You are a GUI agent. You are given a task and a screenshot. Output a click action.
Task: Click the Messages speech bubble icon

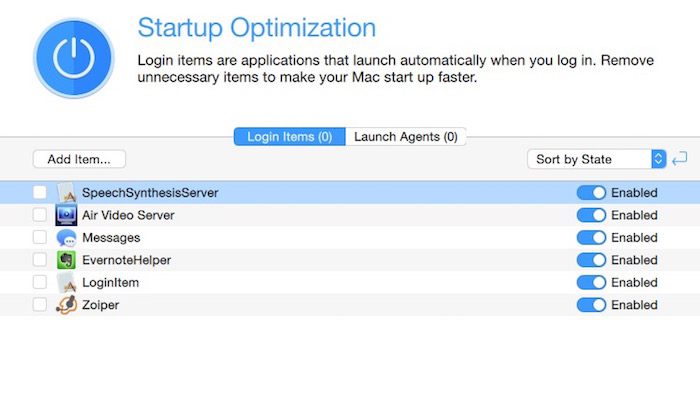pos(67,238)
